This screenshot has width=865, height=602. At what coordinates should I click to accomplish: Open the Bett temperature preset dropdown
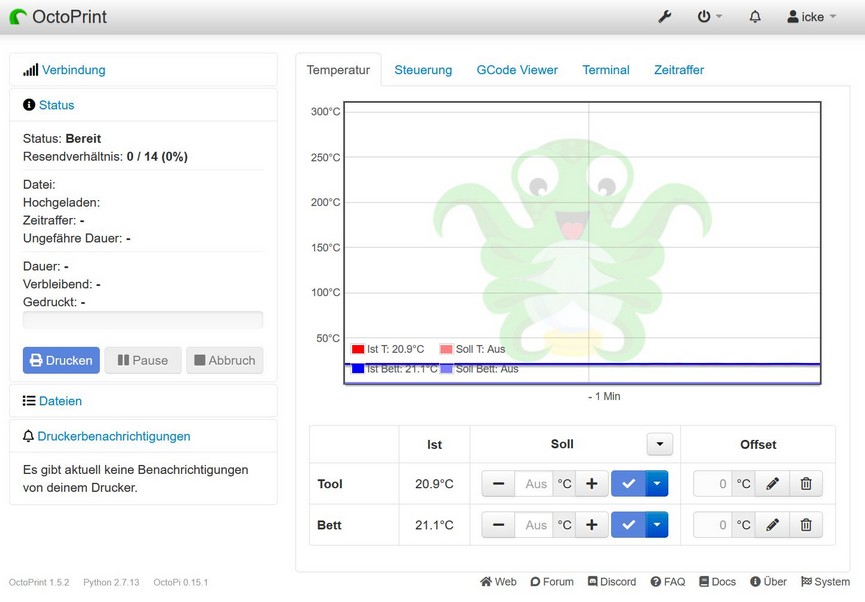click(656, 525)
